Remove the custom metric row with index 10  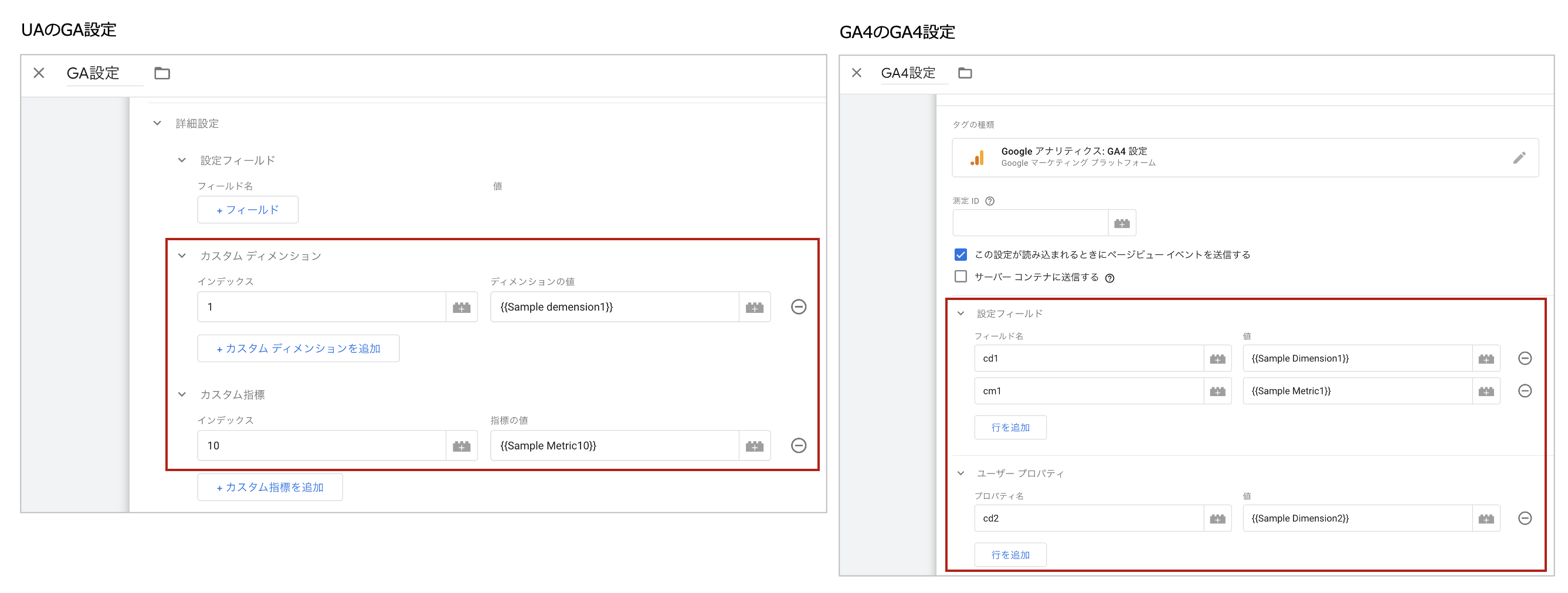(x=799, y=445)
